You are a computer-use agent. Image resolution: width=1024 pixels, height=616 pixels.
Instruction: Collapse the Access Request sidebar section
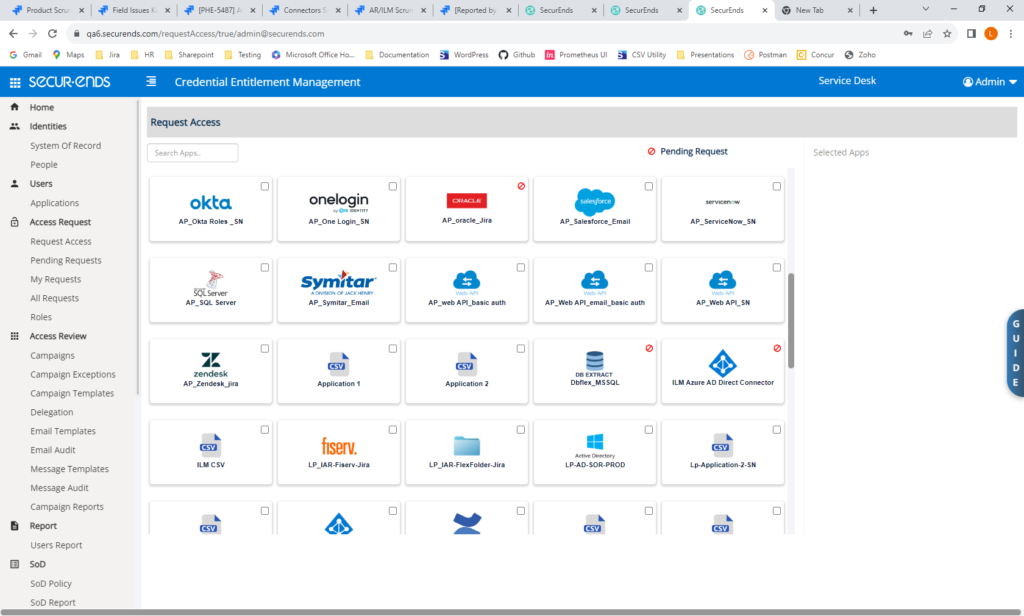point(60,222)
